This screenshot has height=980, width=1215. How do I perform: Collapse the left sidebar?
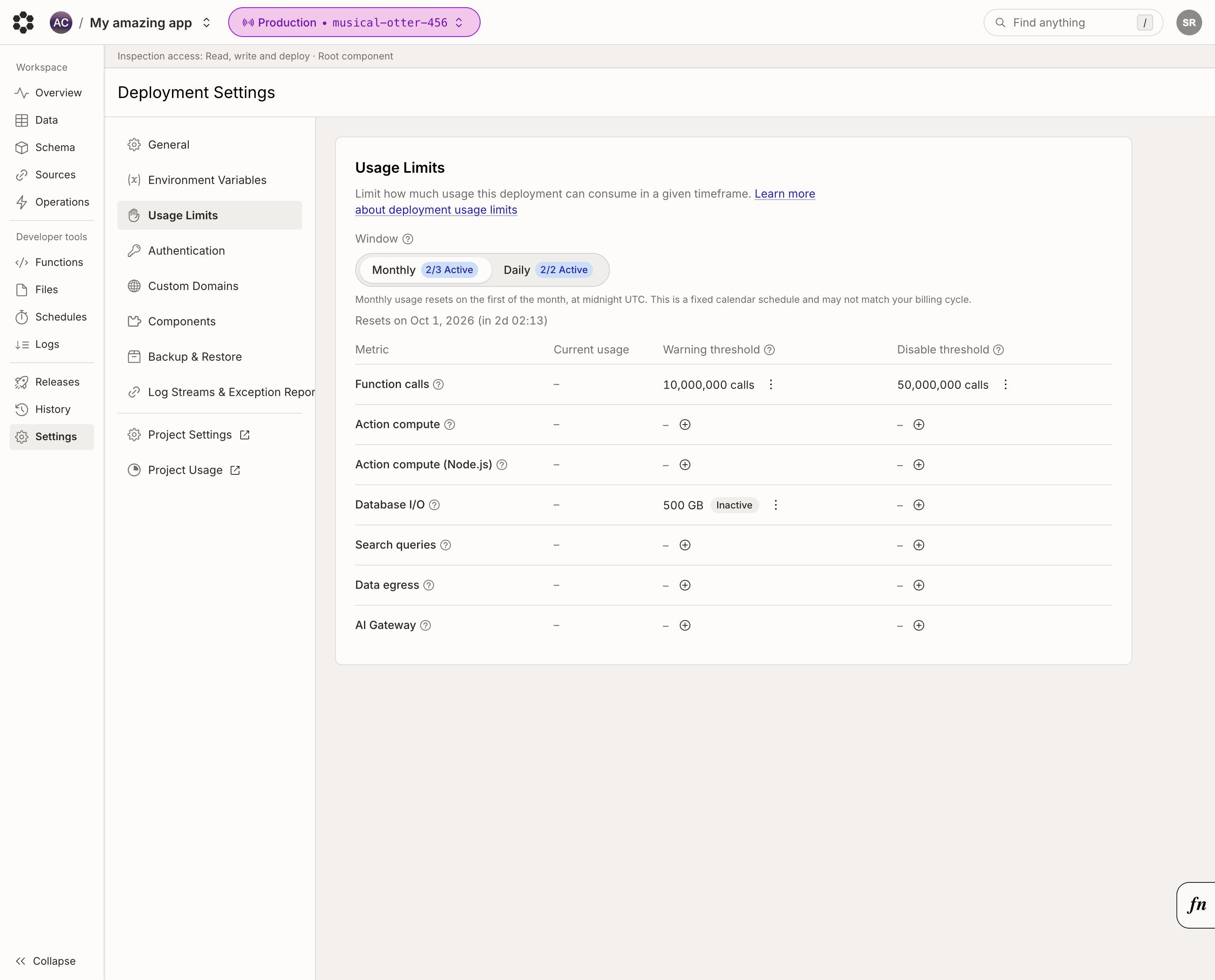[x=45, y=961]
